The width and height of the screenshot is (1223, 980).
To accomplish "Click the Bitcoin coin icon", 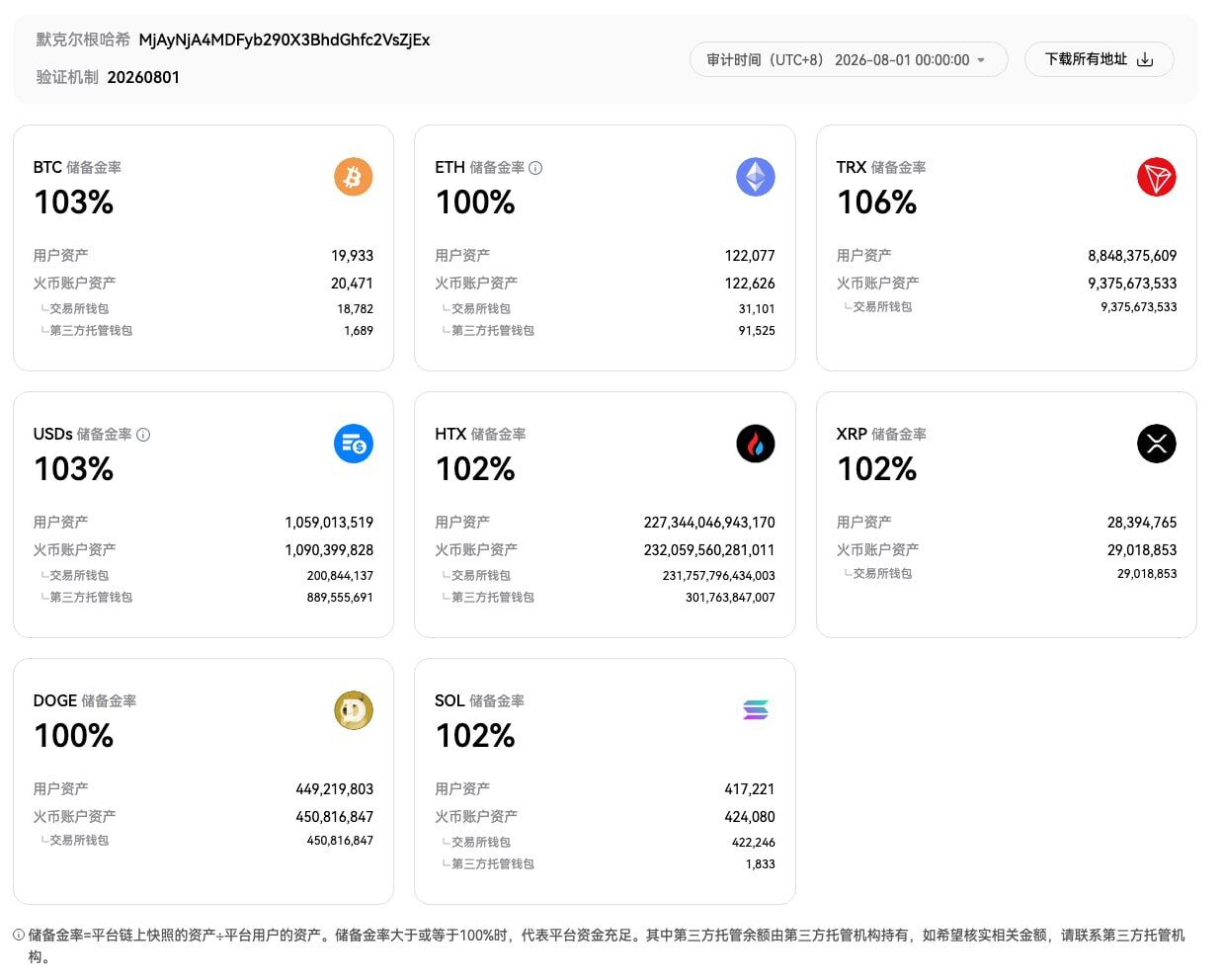I will click(x=354, y=178).
